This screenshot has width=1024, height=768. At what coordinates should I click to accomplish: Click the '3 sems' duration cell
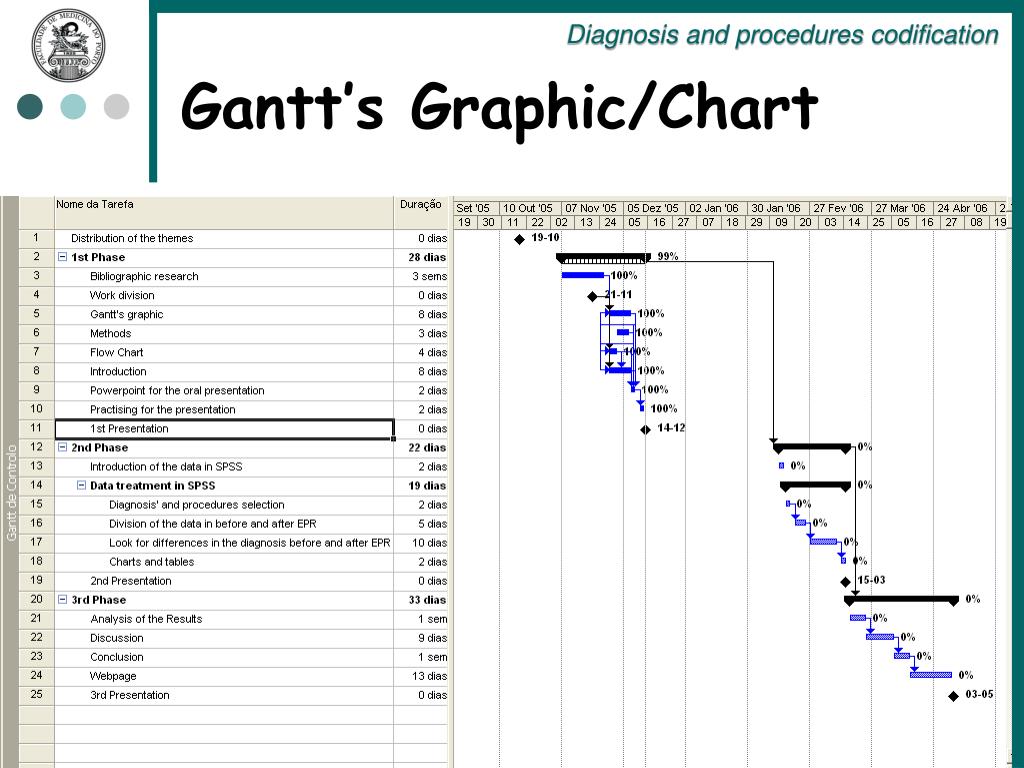421,276
